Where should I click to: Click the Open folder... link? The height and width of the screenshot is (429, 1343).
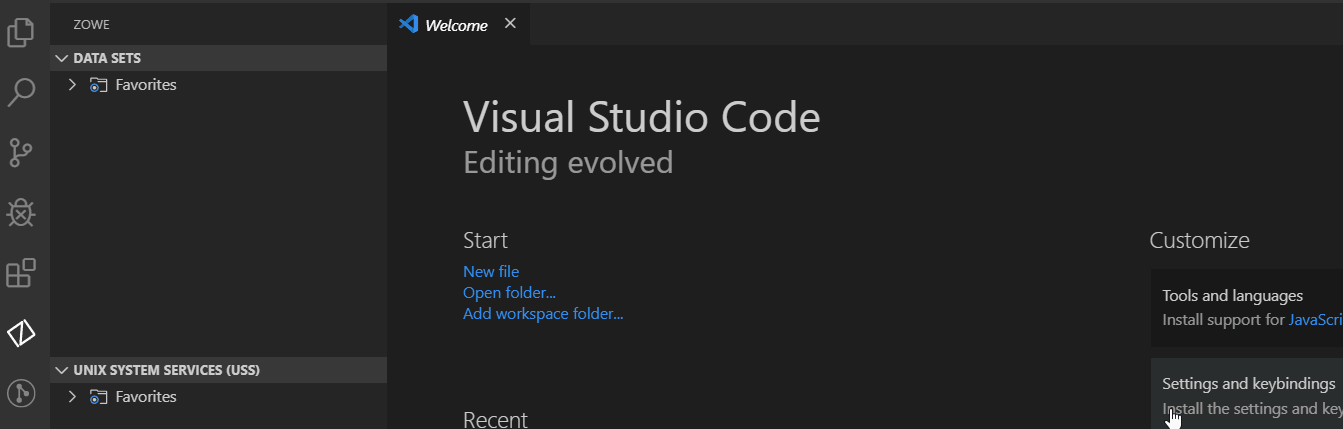[x=509, y=292]
